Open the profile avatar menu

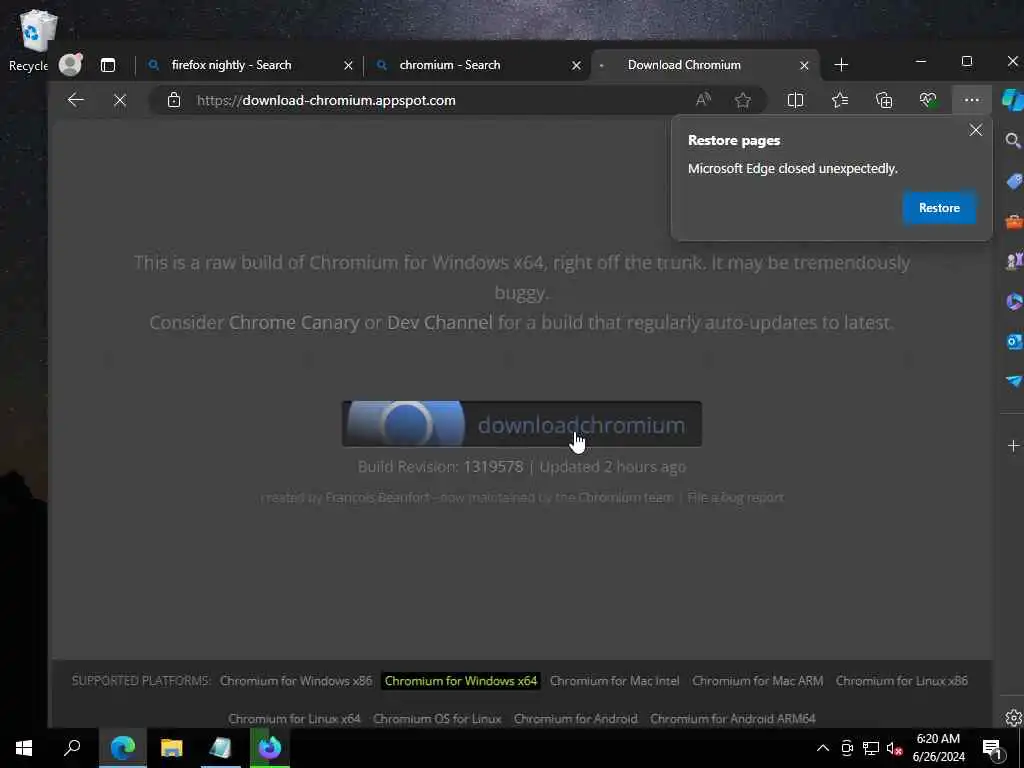coord(71,64)
